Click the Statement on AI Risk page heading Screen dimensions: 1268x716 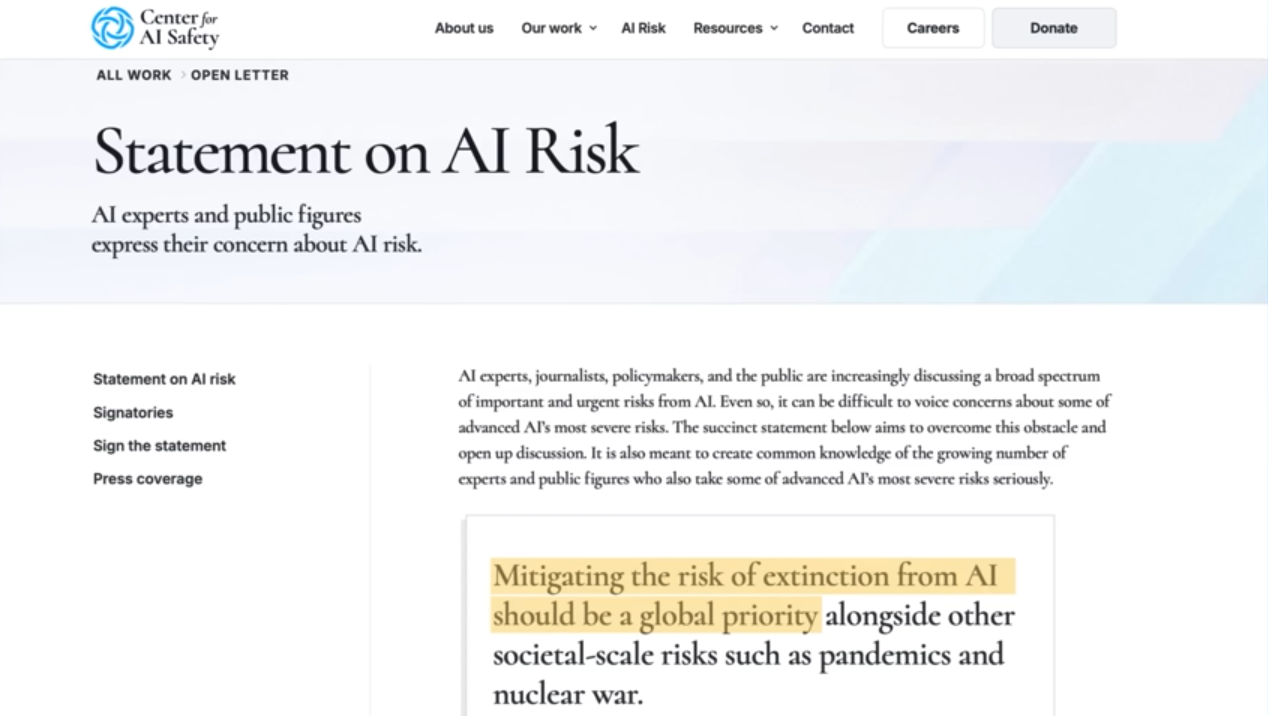(x=365, y=151)
